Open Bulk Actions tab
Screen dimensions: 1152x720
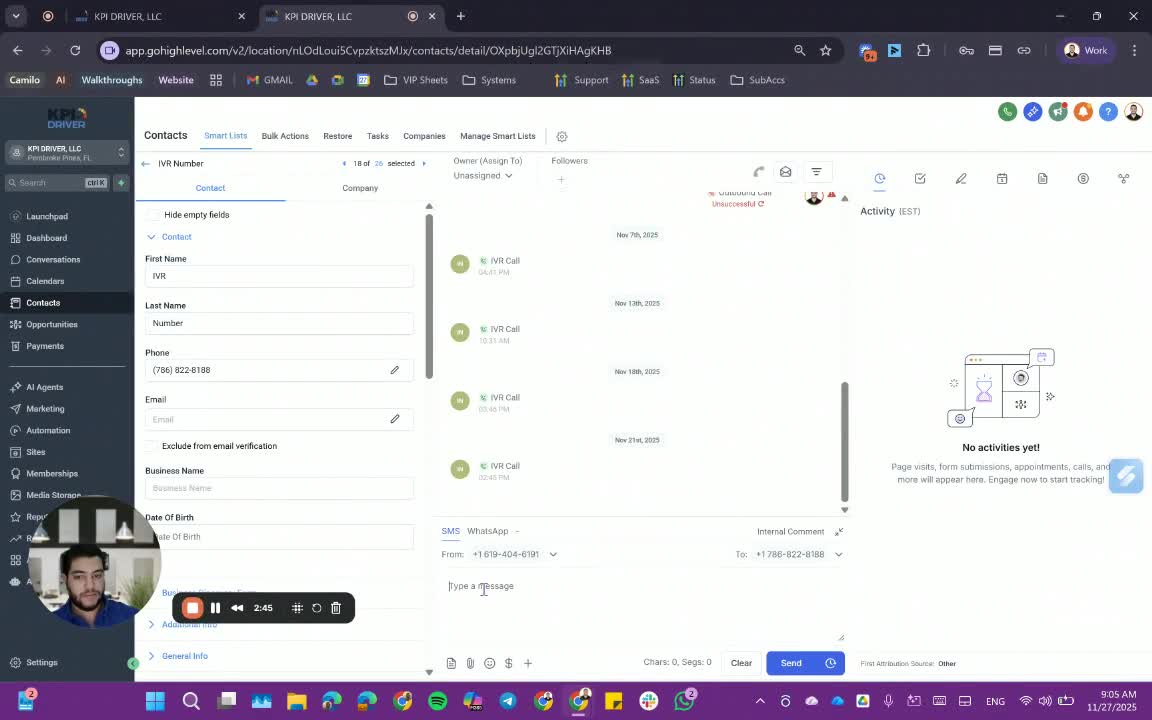tap(285, 136)
